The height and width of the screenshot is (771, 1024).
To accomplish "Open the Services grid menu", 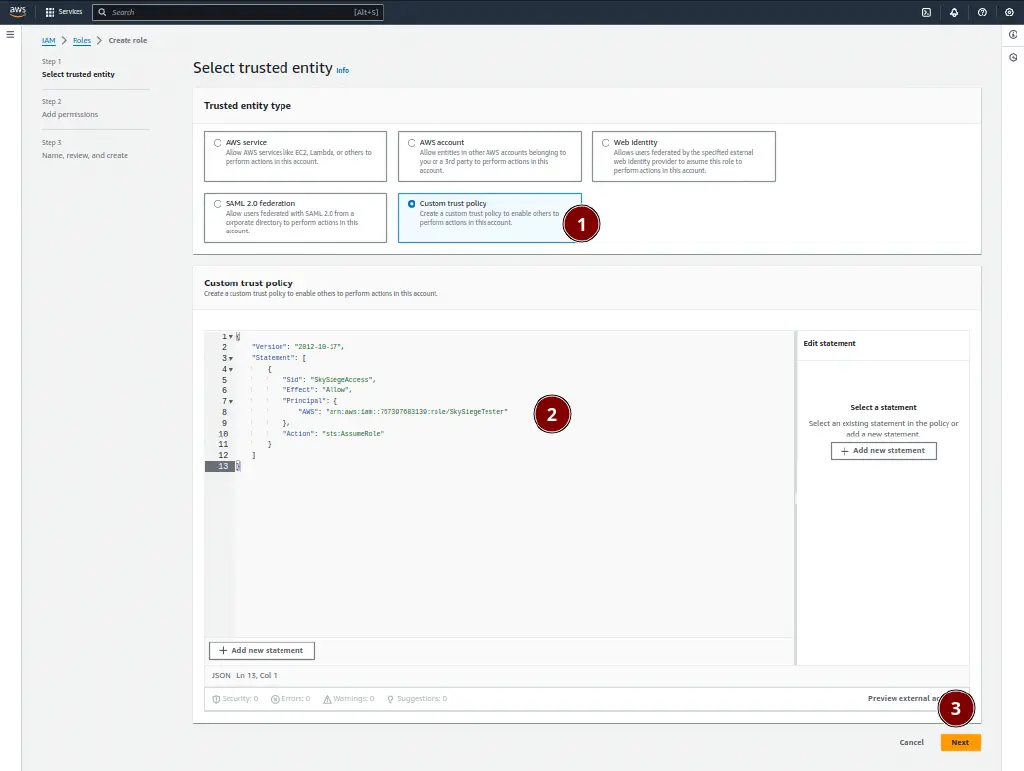I will [63, 12].
